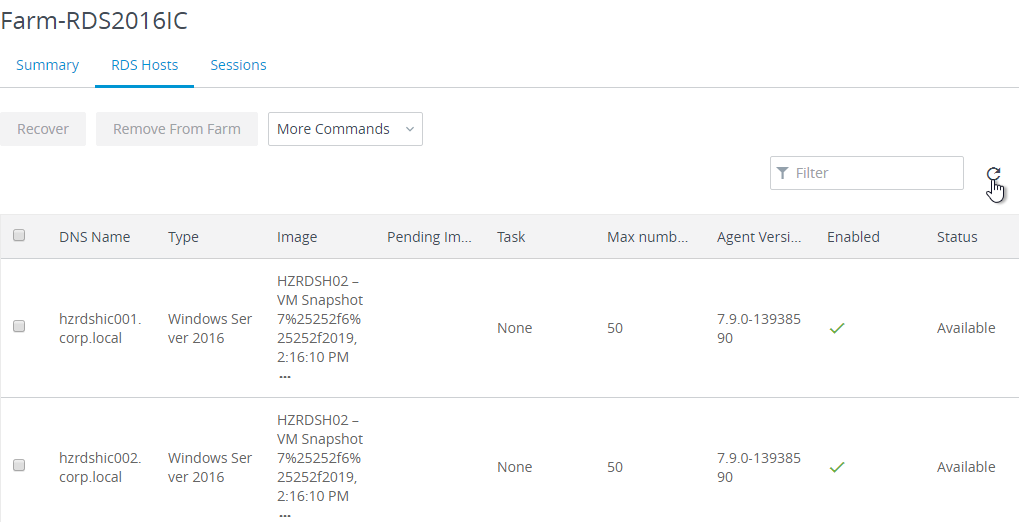The image size is (1019, 522).
Task: Sort by the Type column header
Action: [183, 237]
